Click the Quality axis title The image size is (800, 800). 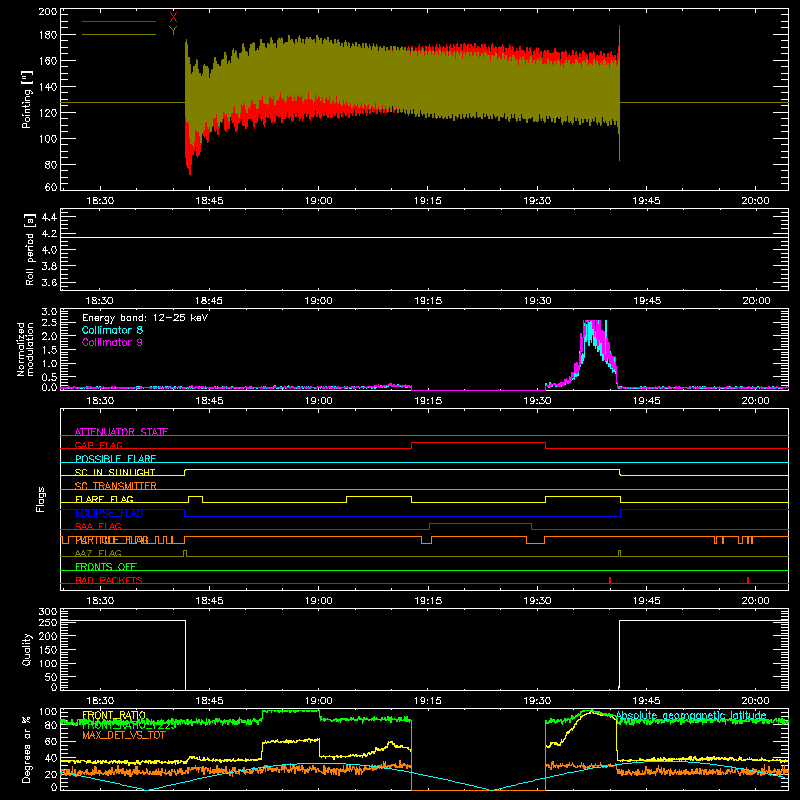(x=27, y=649)
